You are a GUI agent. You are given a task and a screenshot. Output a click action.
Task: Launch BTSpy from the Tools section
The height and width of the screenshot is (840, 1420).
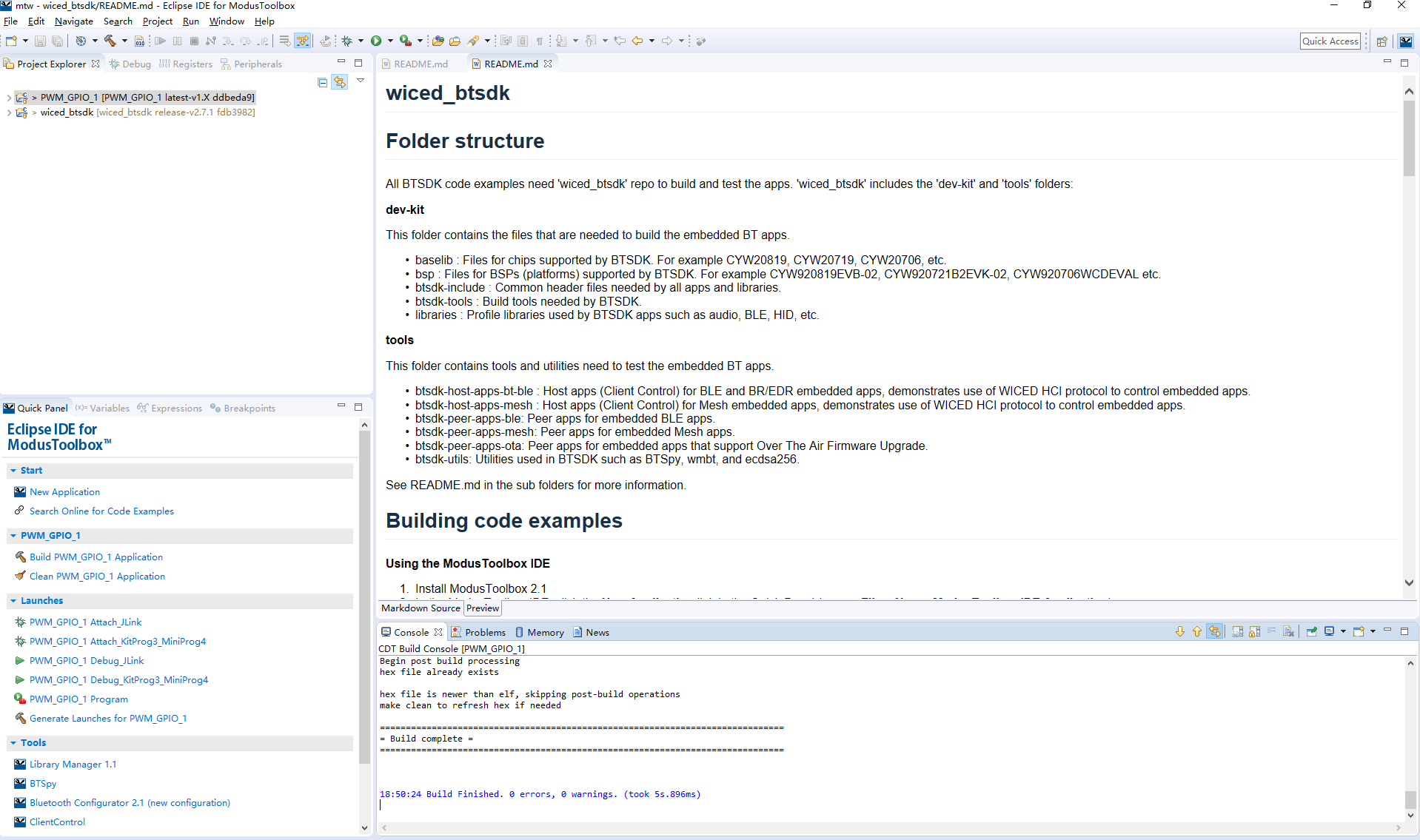44,783
